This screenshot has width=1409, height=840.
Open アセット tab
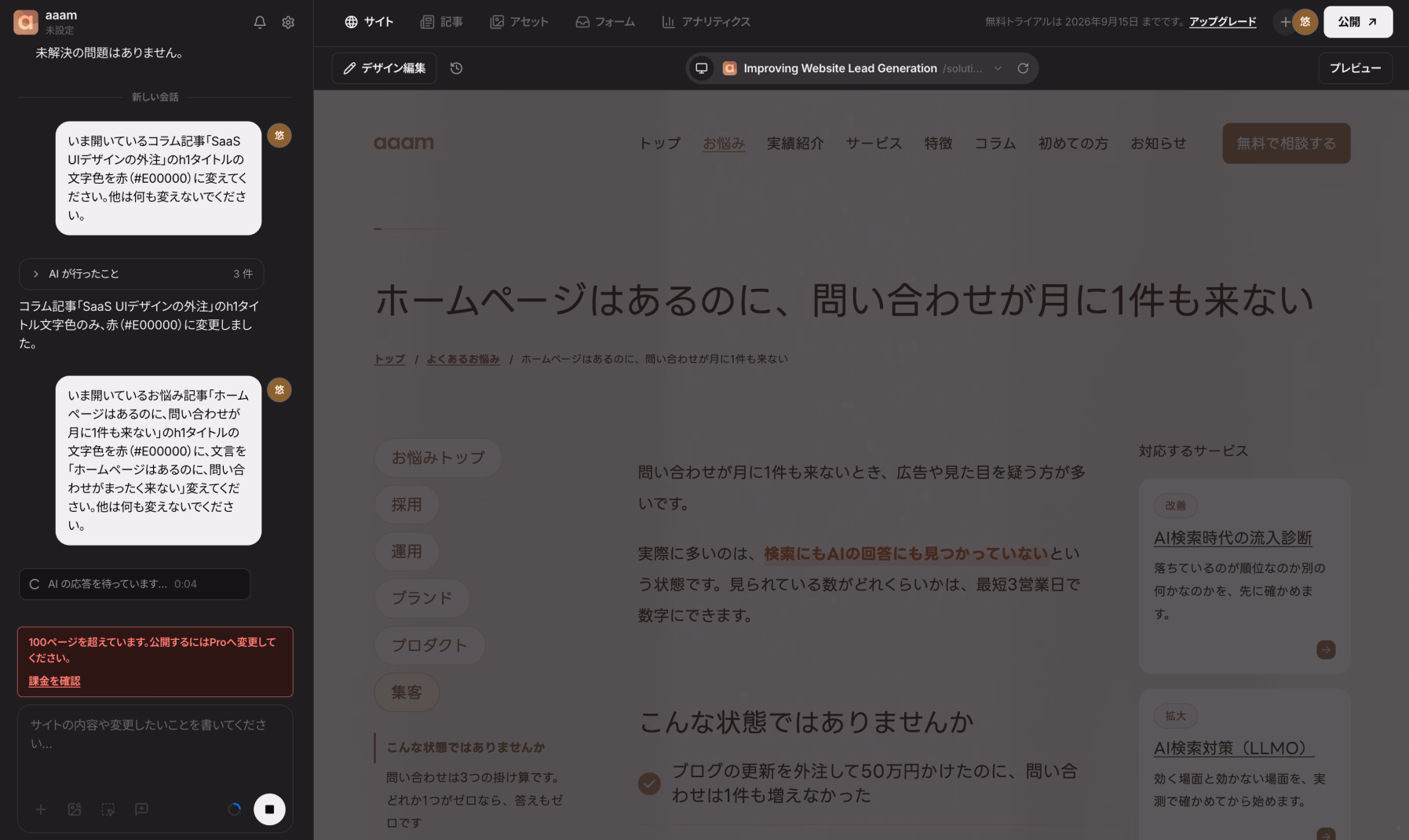pos(519,22)
